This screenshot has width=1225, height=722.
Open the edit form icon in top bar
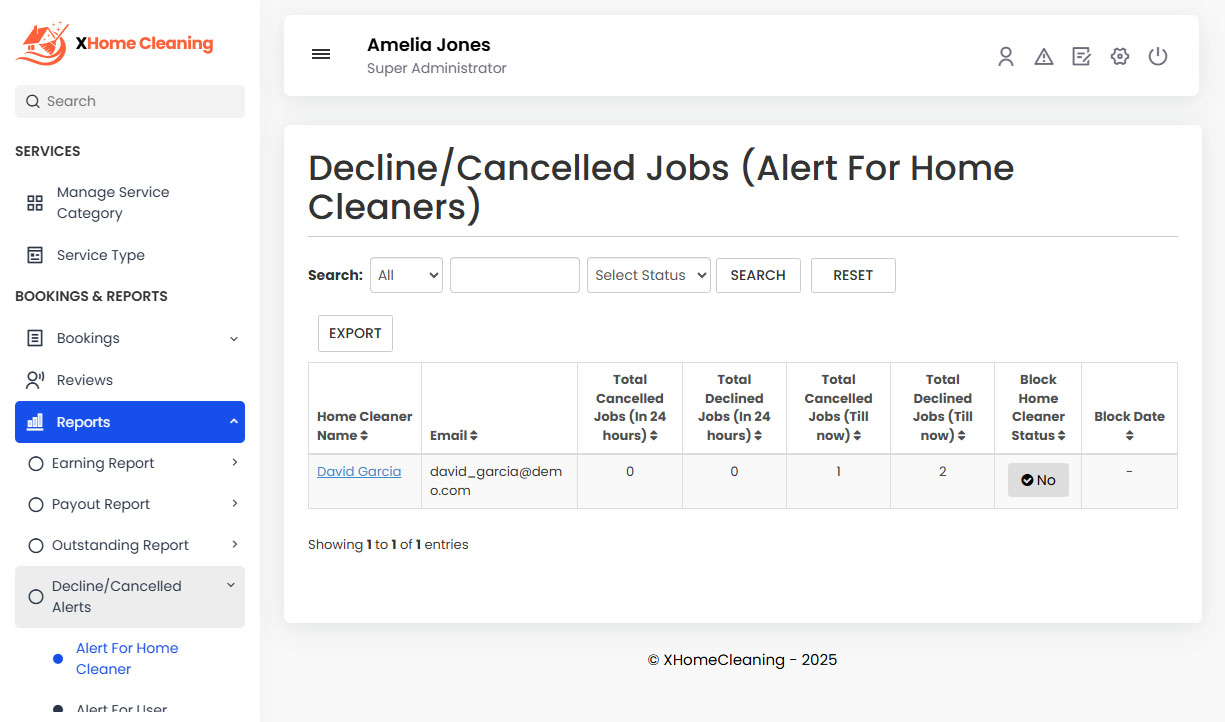[1082, 57]
